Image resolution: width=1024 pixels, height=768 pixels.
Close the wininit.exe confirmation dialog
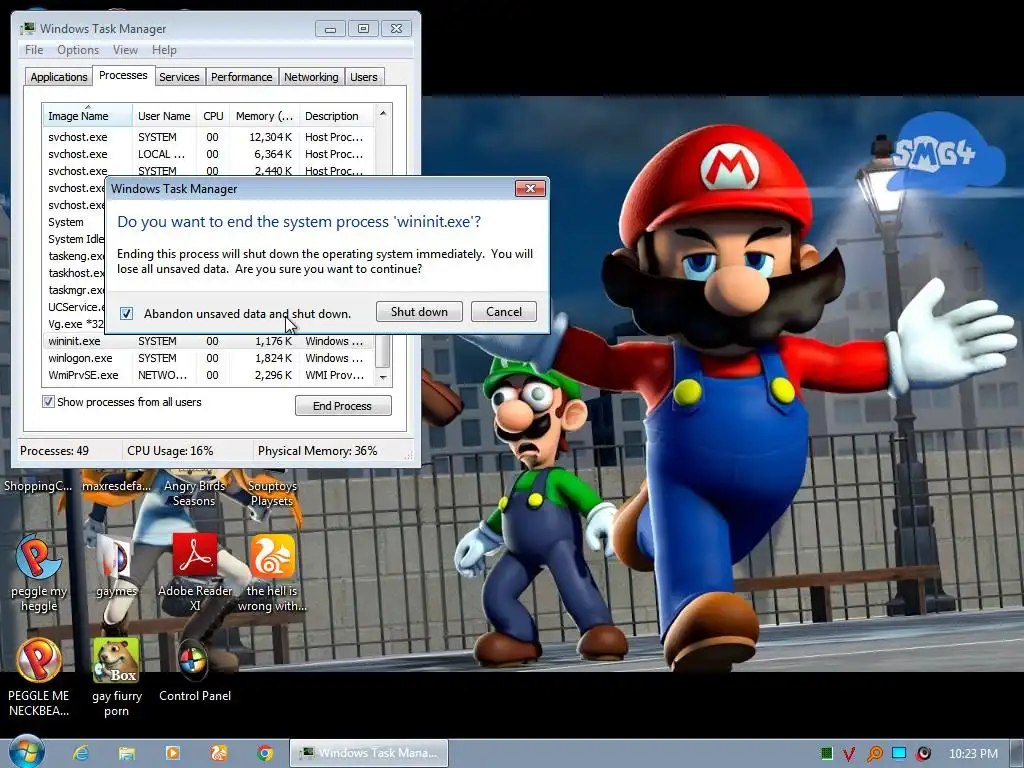(x=530, y=189)
